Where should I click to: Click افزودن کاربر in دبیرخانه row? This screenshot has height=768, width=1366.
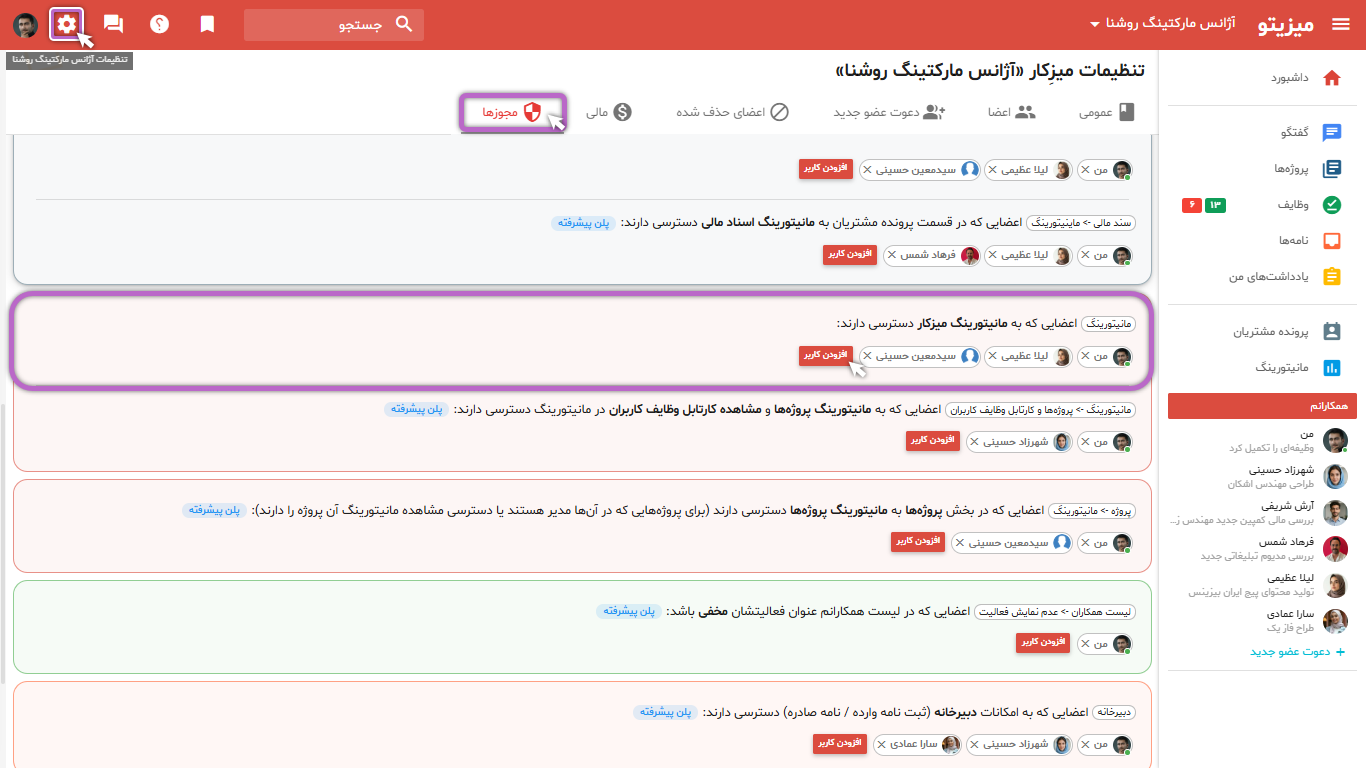point(840,744)
